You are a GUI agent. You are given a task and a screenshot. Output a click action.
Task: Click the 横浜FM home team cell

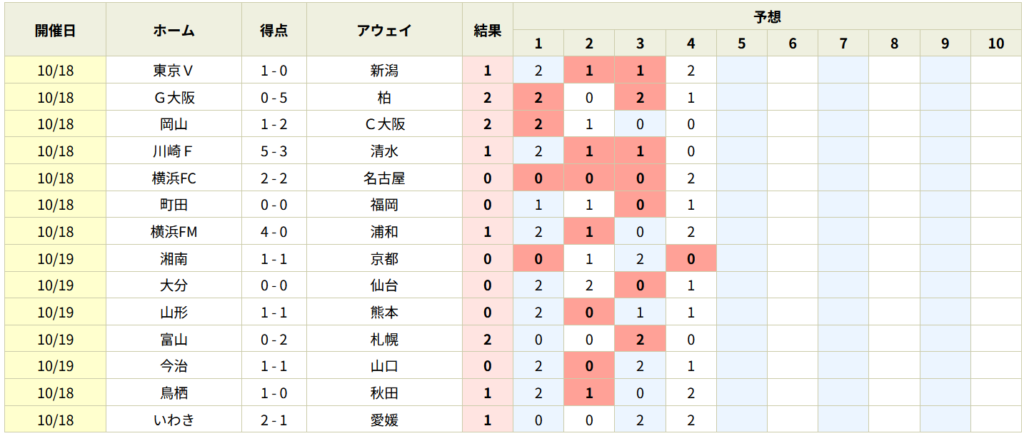[x=174, y=232]
